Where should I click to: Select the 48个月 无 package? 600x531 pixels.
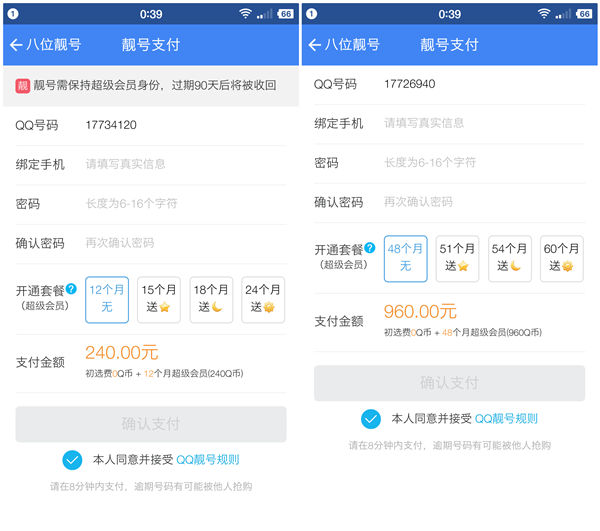click(405, 259)
